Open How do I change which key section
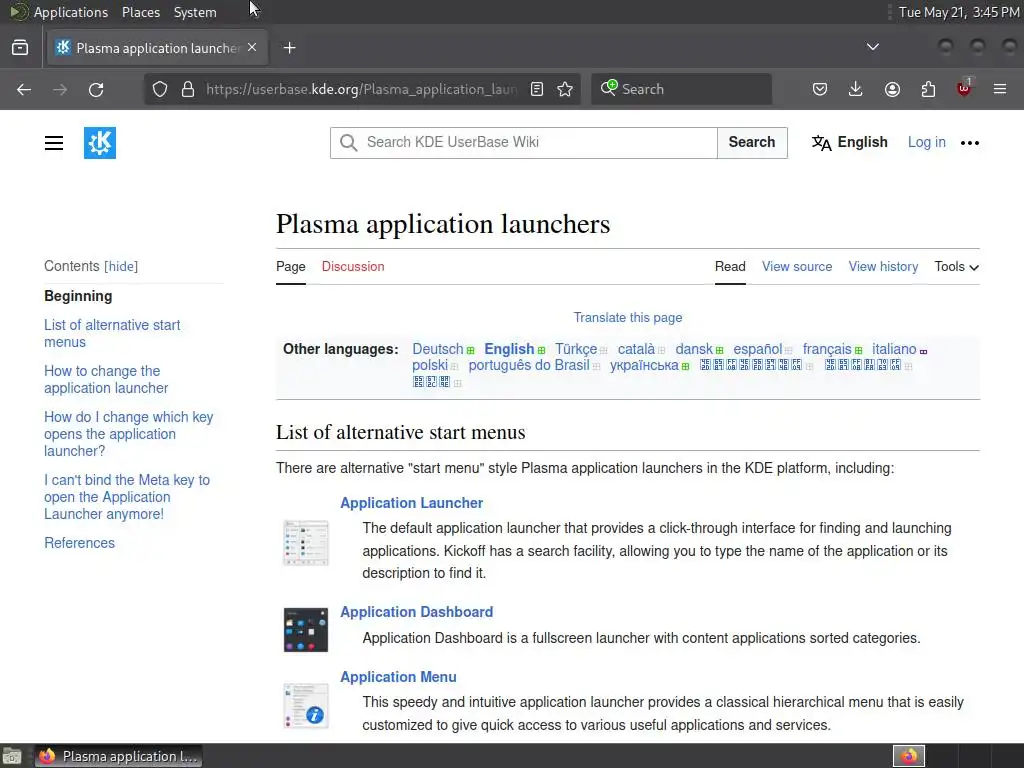This screenshot has height=768, width=1024. [x=129, y=434]
